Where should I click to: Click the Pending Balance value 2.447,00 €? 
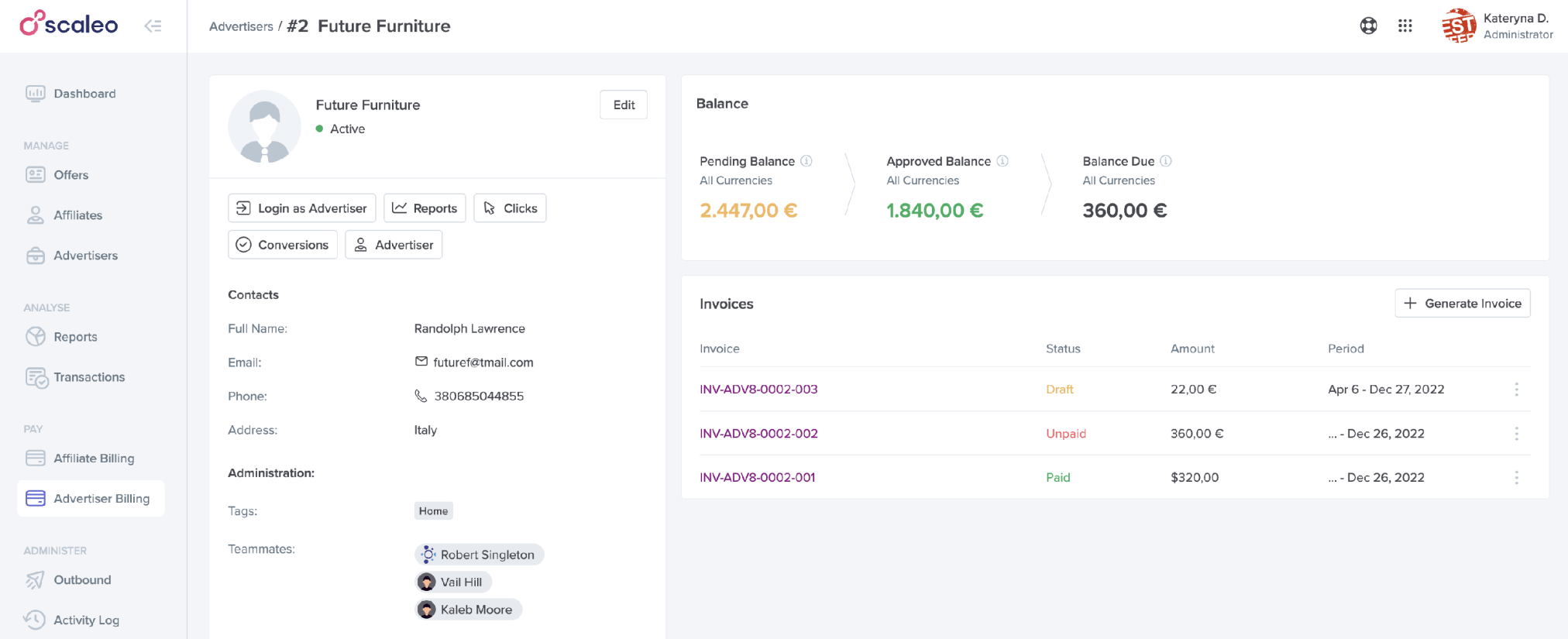pyautogui.click(x=748, y=211)
